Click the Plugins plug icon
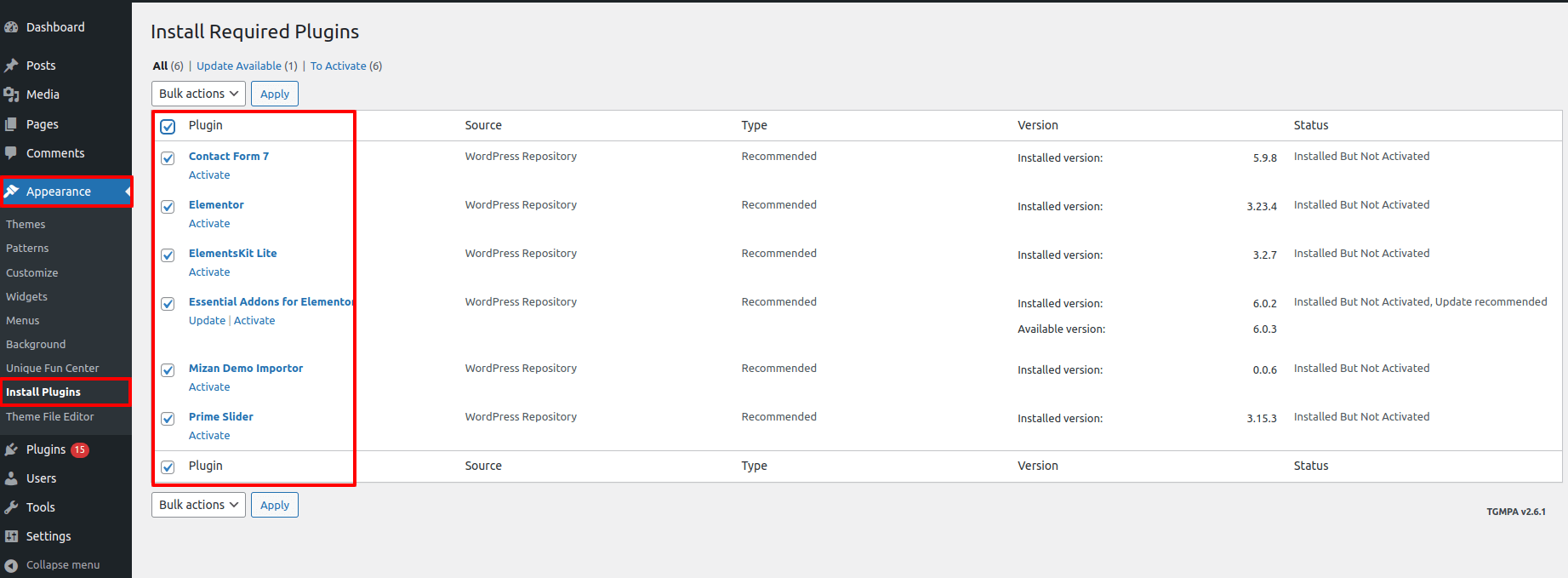Image resolution: width=1568 pixels, height=578 pixels. [x=11, y=449]
